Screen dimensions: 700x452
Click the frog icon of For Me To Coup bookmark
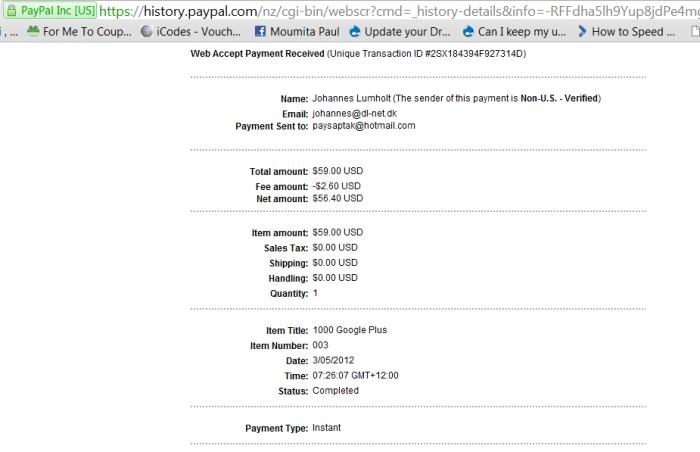[33, 31]
